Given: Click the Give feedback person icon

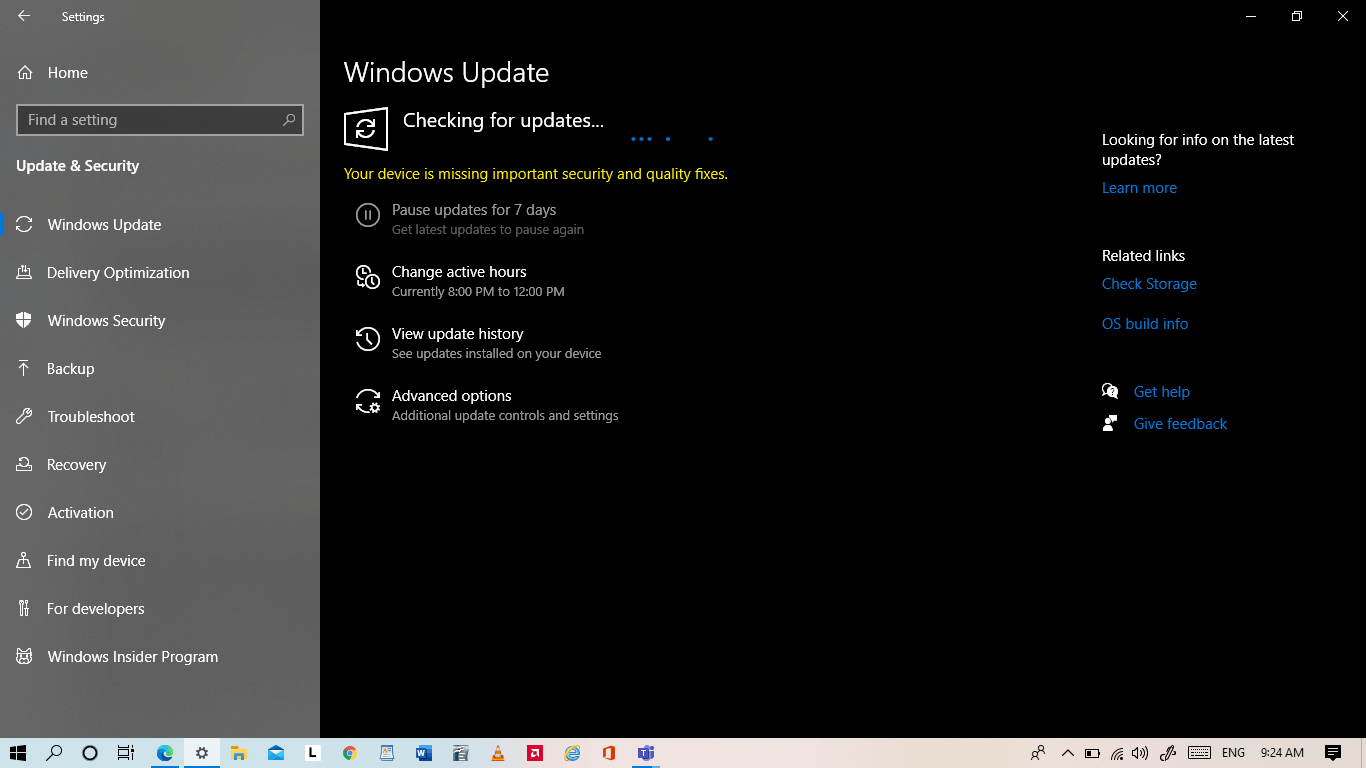Looking at the screenshot, I should click(x=1110, y=423).
